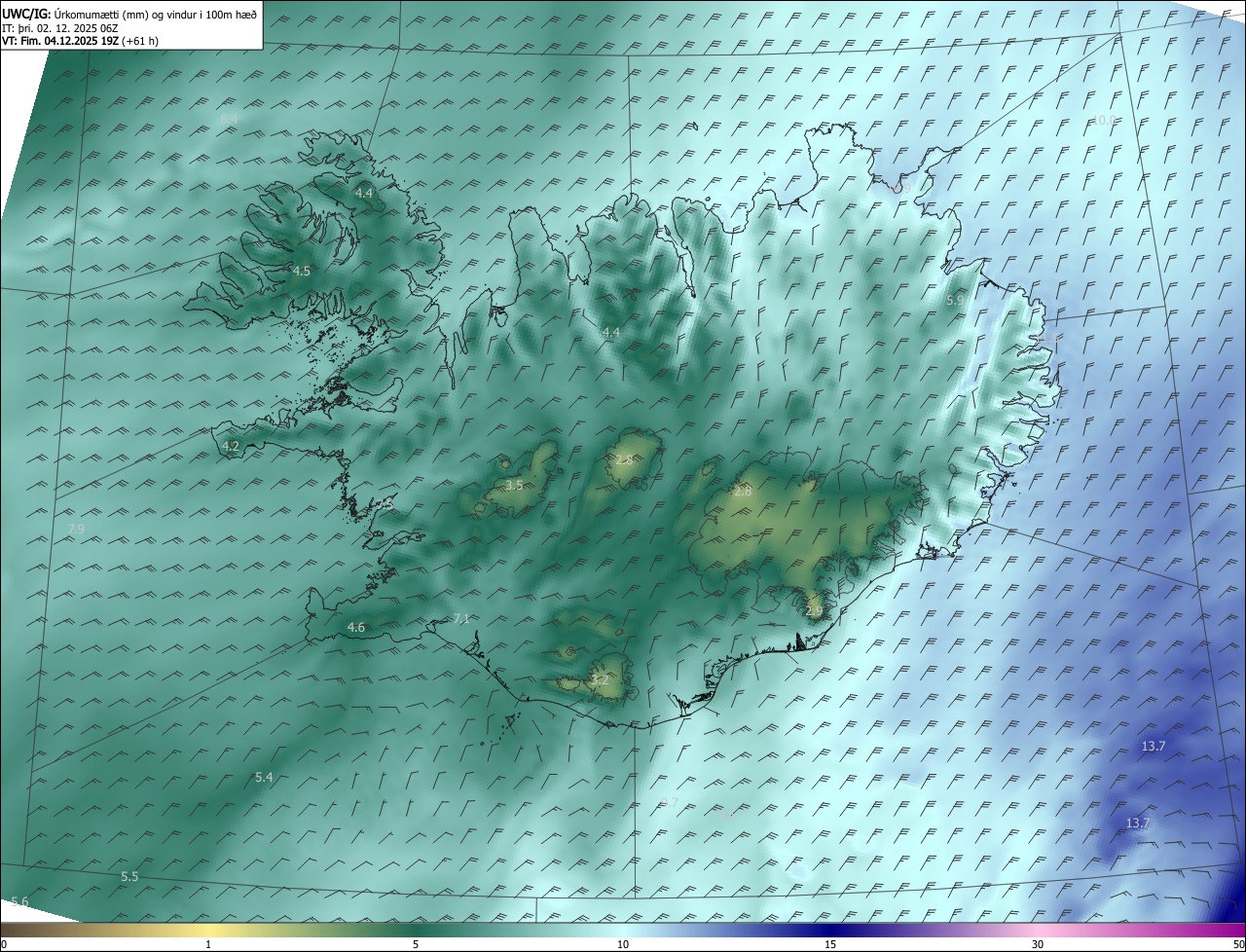Click the 5.5 value label
Screen dimensions: 1246x952
(x=129, y=877)
